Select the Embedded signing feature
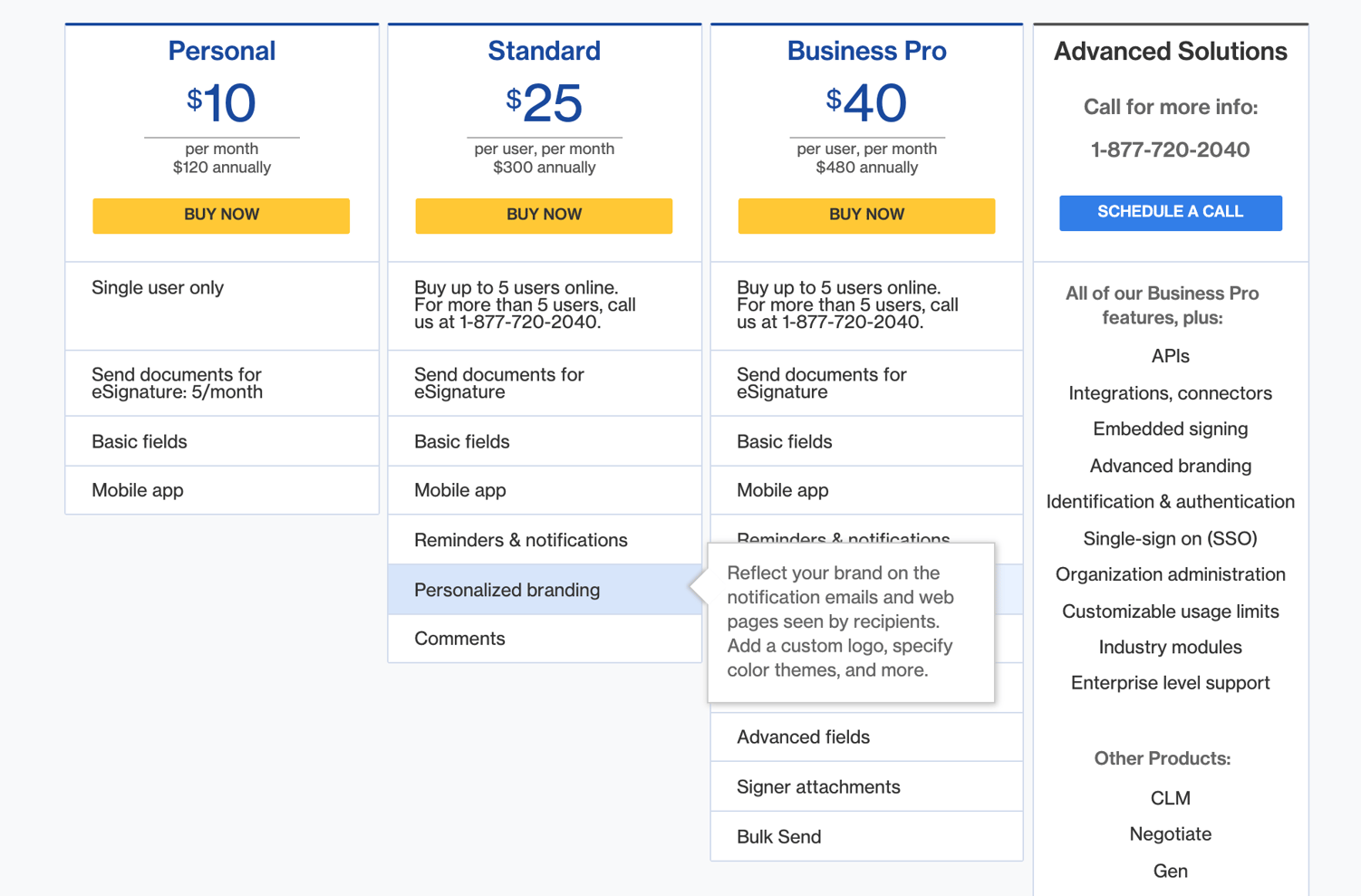The width and height of the screenshot is (1361, 896). click(x=1170, y=429)
